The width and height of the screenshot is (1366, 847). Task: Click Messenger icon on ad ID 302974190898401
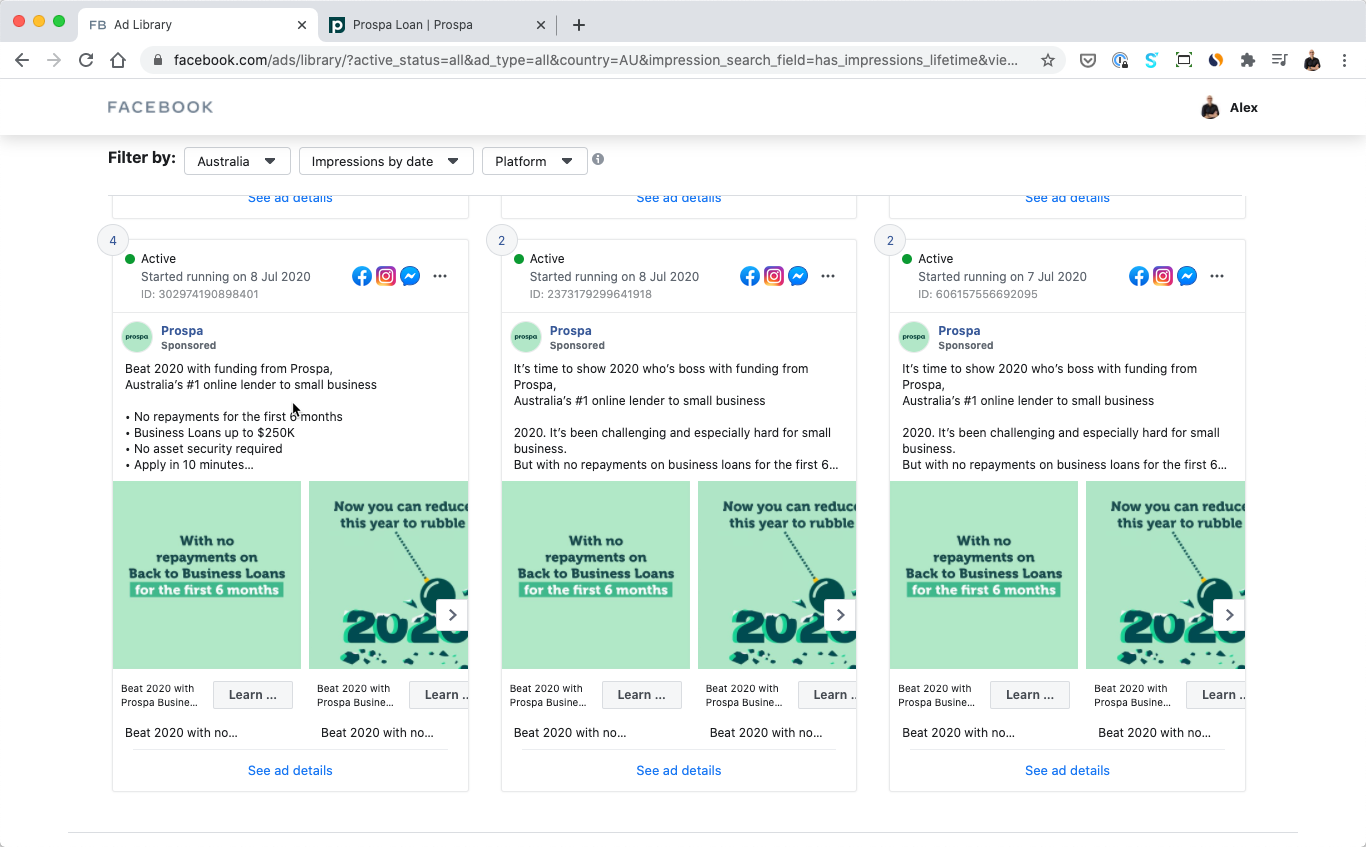click(x=410, y=276)
